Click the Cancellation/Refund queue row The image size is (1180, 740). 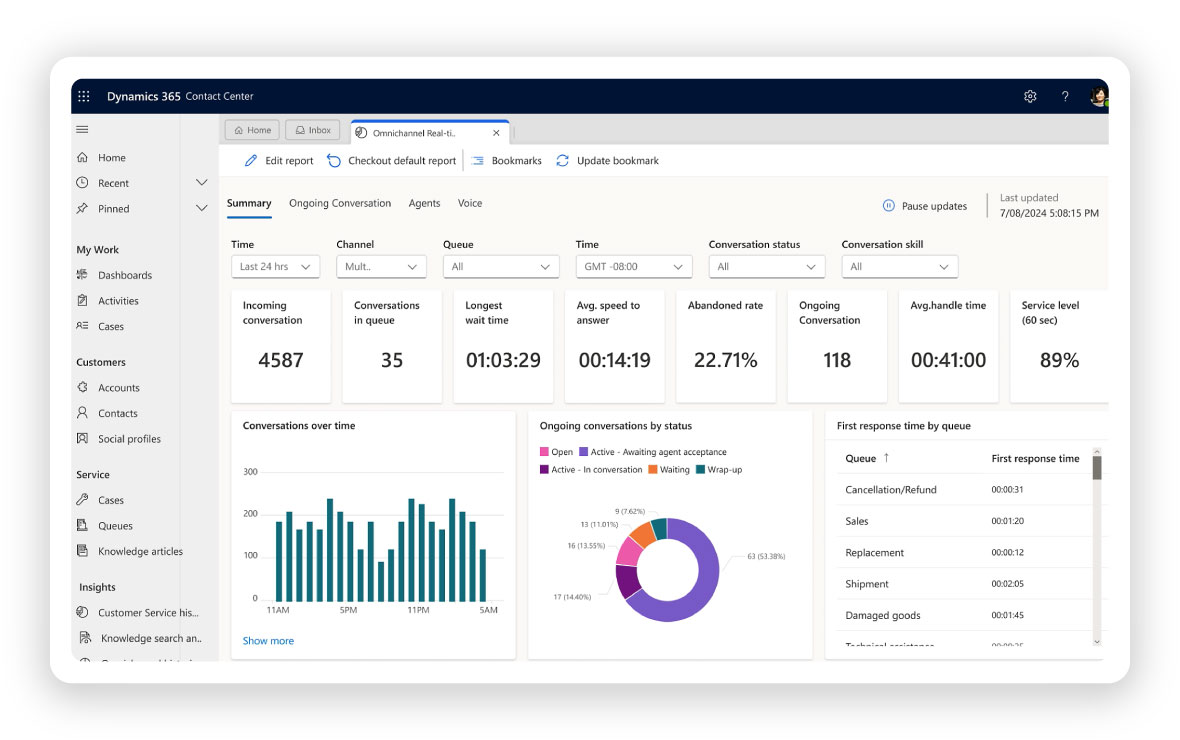click(x=964, y=489)
